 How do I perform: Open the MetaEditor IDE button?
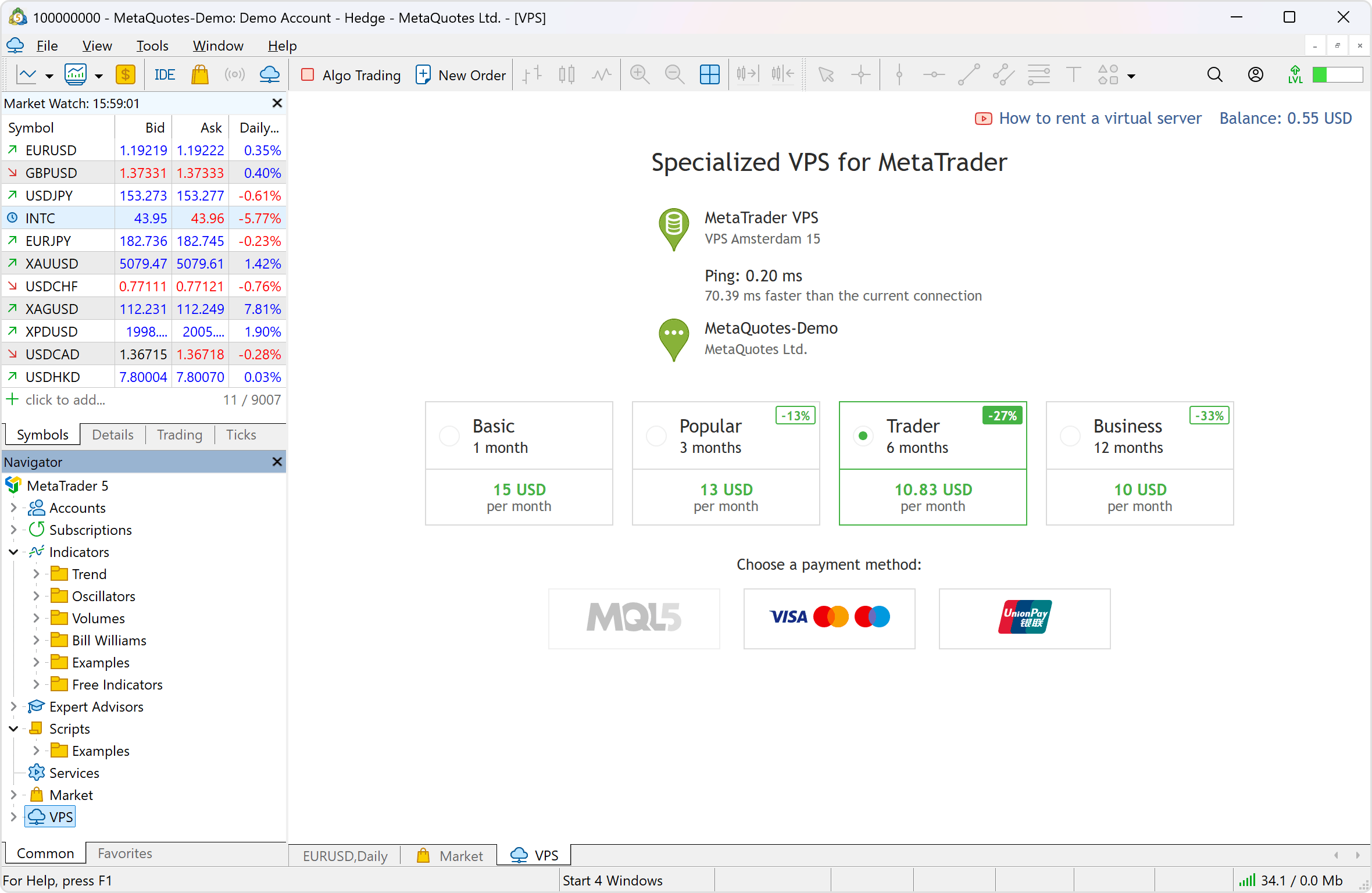165,75
